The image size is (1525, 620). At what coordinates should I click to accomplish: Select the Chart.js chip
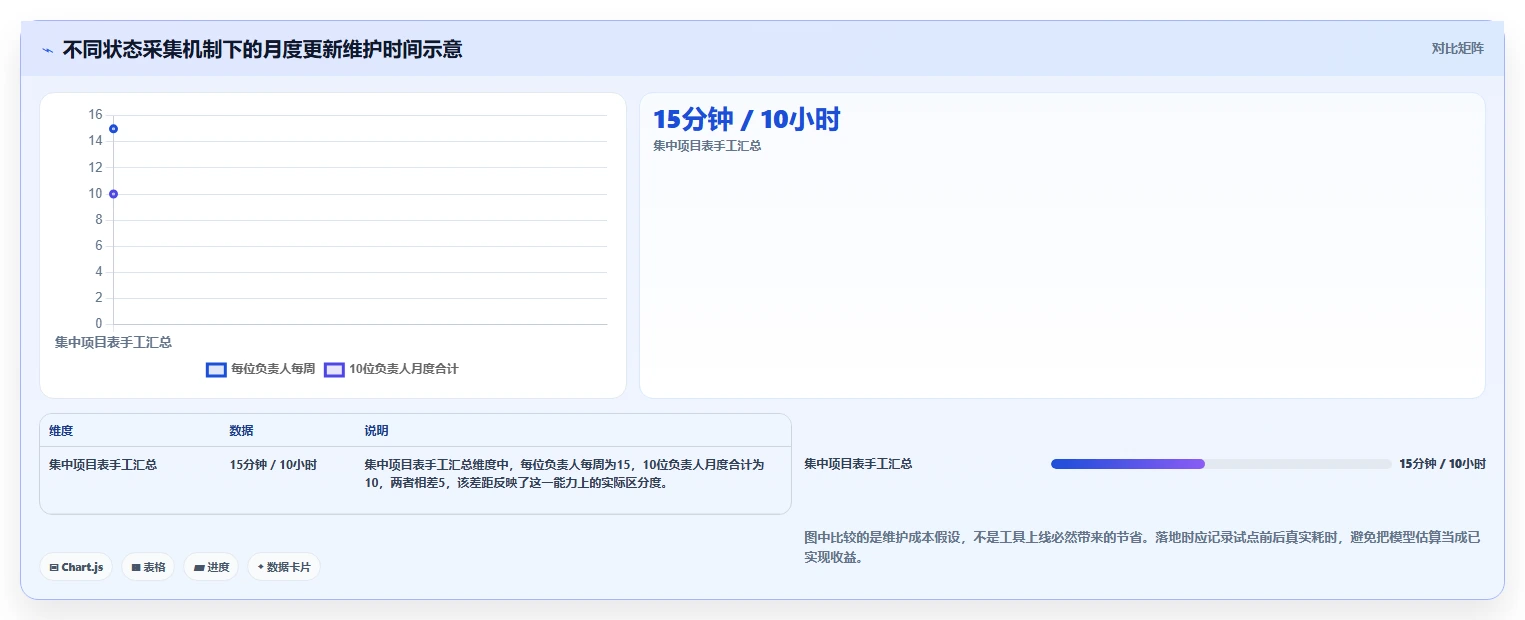tap(76, 567)
